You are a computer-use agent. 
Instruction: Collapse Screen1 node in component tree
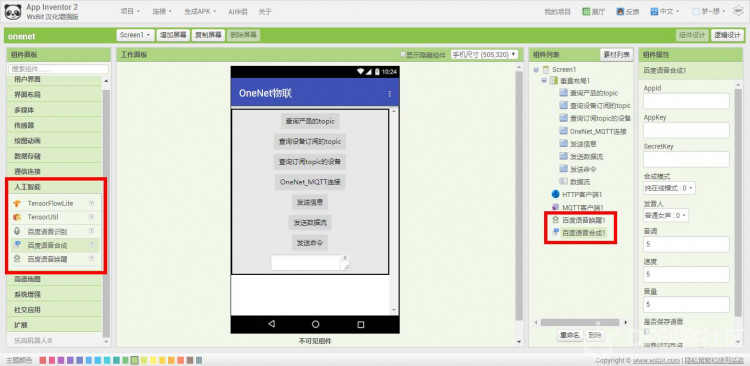point(536,70)
